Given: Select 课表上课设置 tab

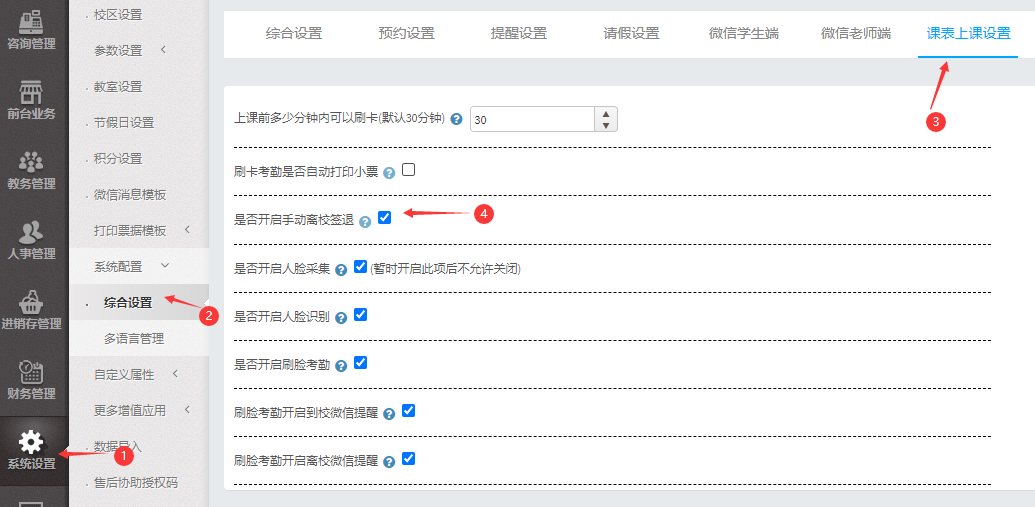Looking at the screenshot, I should point(968,34).
